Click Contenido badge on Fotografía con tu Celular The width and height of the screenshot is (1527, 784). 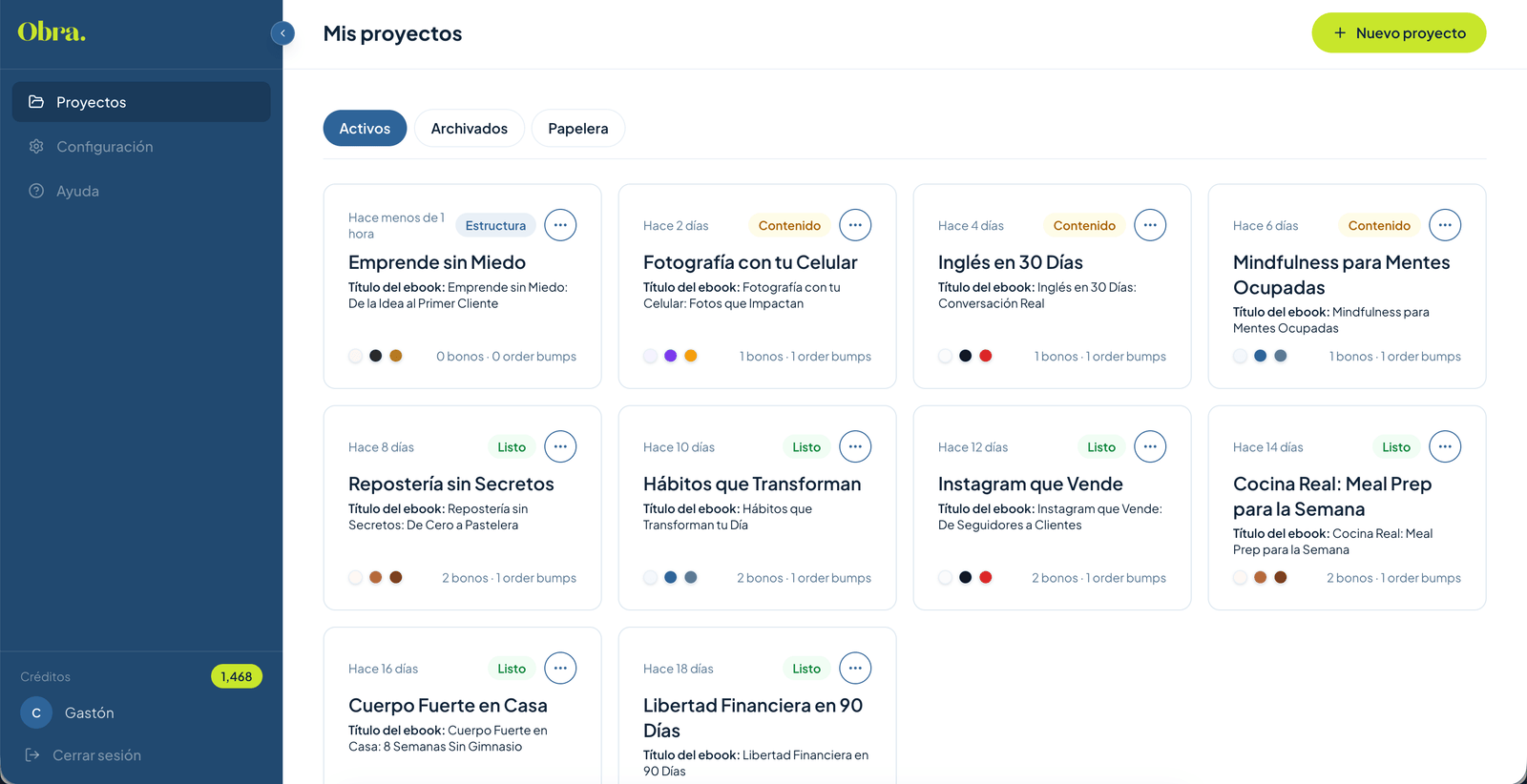789,225
